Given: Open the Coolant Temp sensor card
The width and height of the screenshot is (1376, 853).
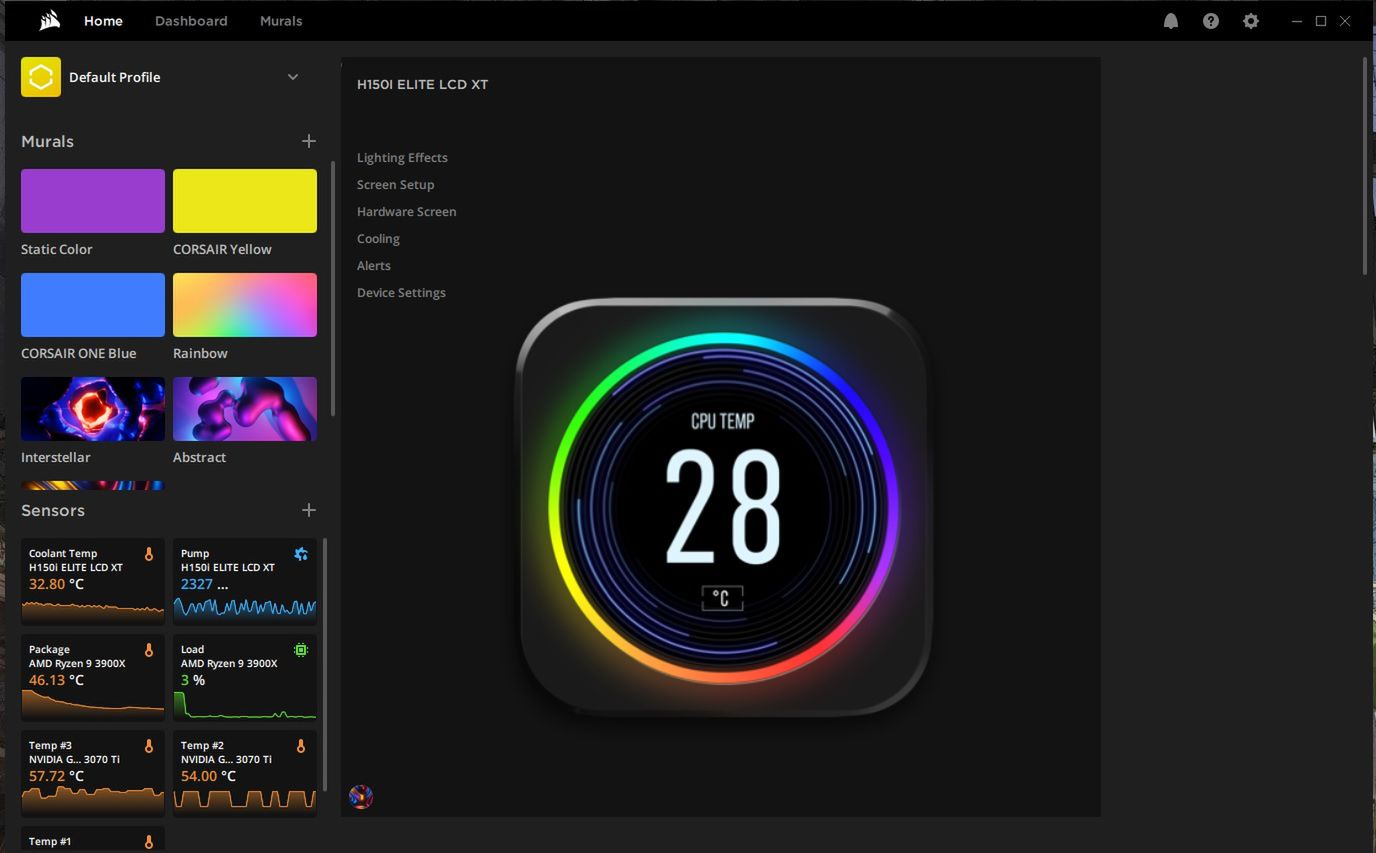Looking at the screenshot, I should [93, 580].
